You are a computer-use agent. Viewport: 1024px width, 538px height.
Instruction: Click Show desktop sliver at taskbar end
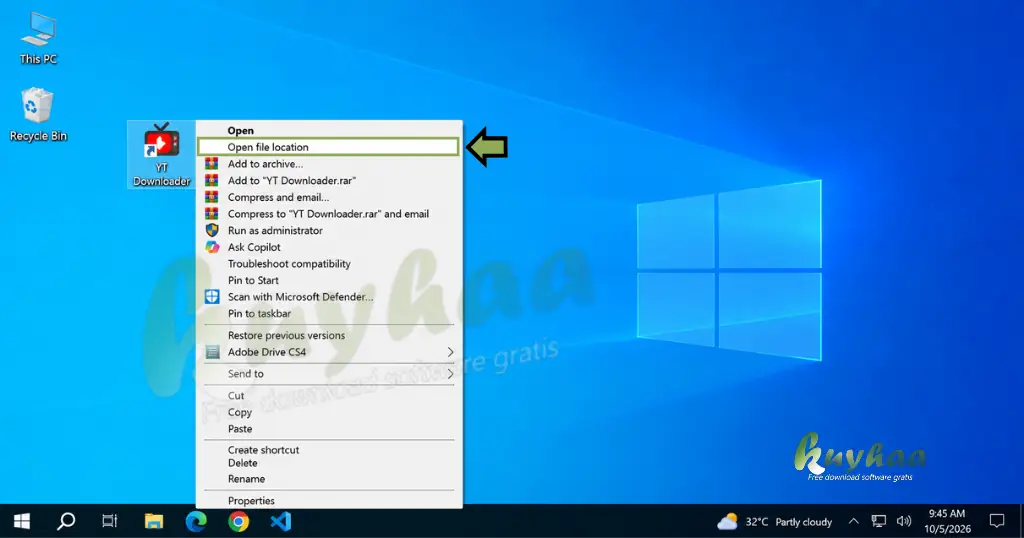coord(1021,521)
